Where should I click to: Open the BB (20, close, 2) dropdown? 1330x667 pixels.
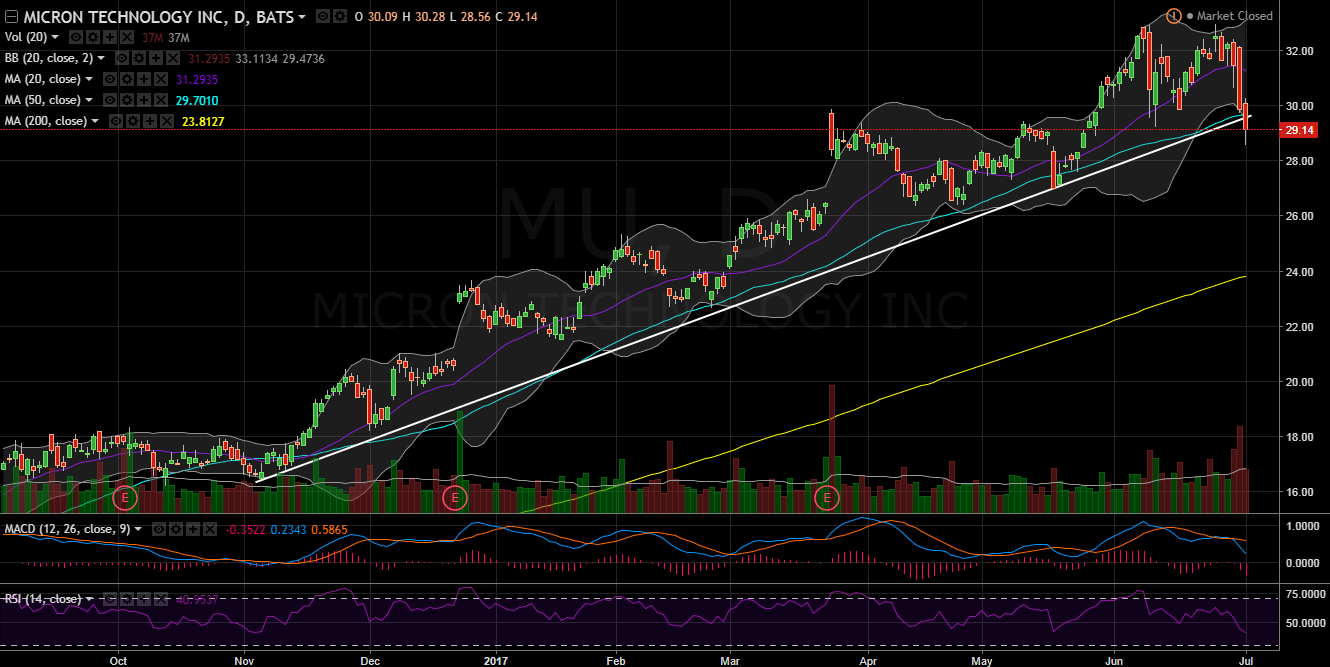(x=99, y=59)
